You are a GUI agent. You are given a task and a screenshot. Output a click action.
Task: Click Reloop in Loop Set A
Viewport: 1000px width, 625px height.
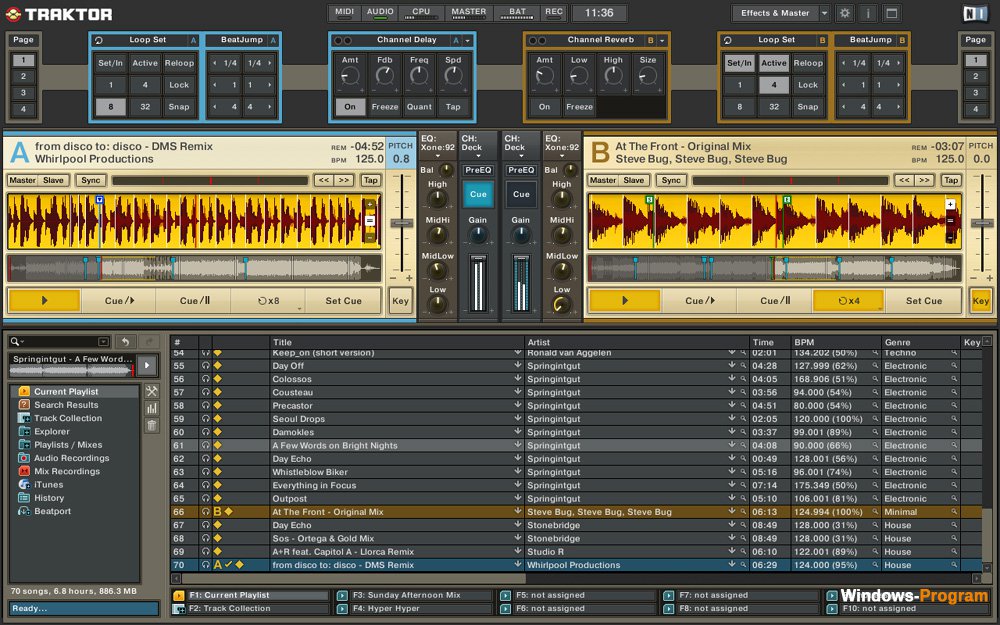point(179,63)
